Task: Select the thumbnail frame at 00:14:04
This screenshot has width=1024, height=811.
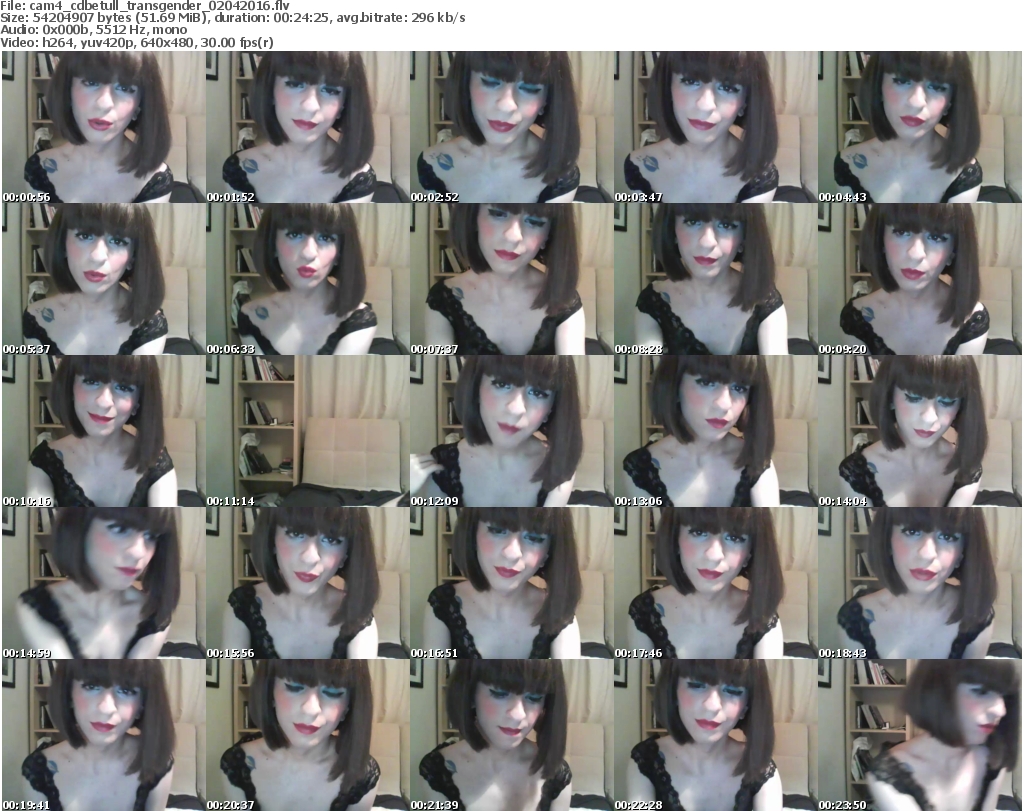Action: point(920,431)
